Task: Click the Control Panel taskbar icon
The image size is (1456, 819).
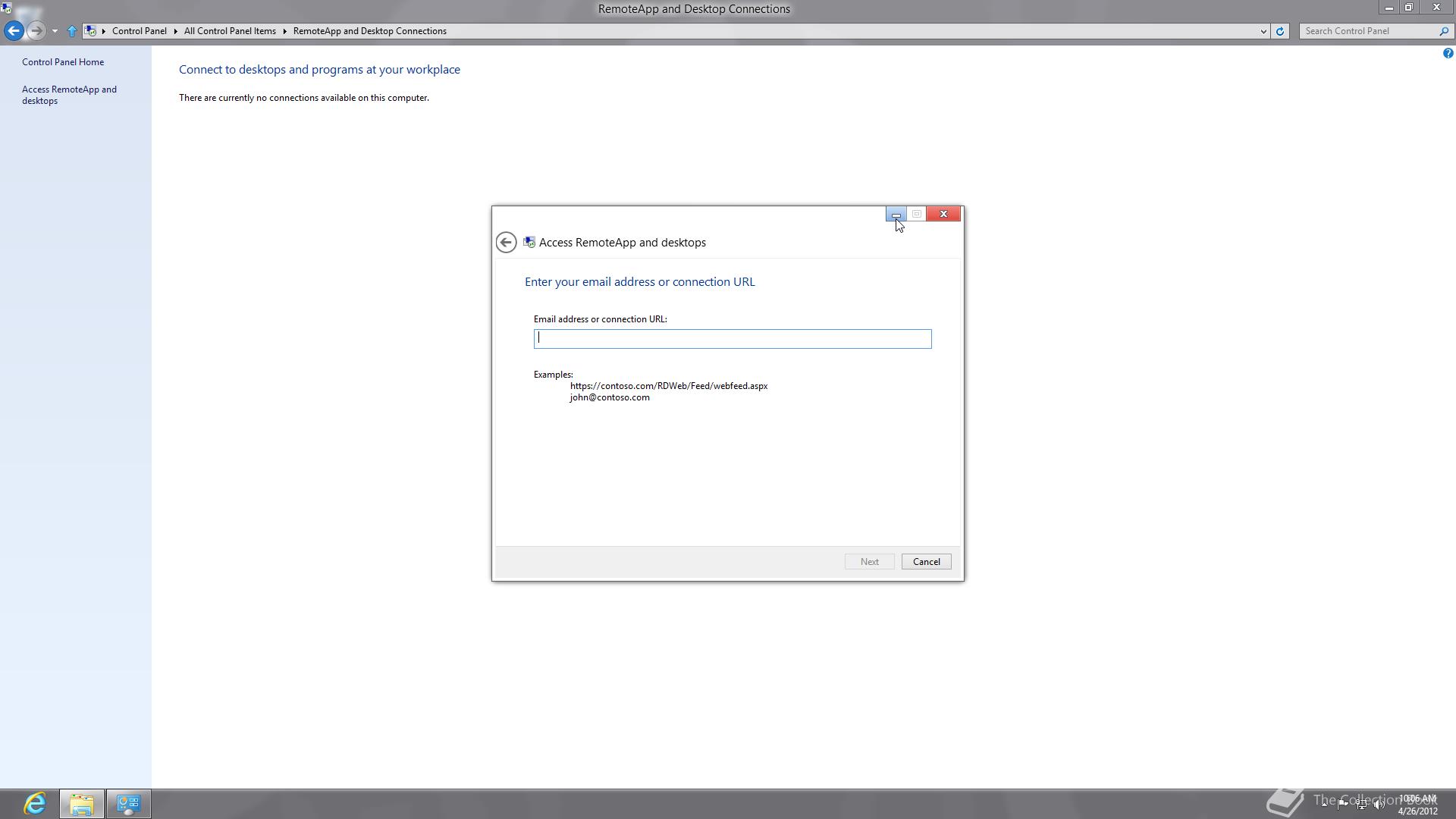Action: 128,803
